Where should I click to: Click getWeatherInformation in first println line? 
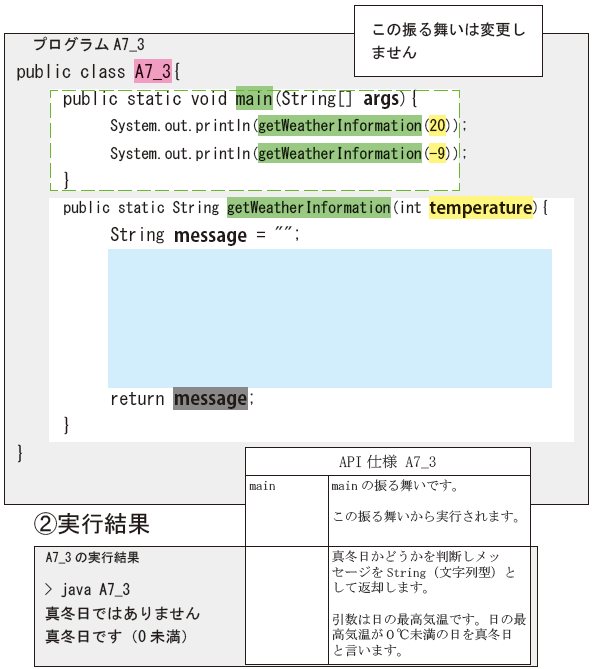pos(340,125)
